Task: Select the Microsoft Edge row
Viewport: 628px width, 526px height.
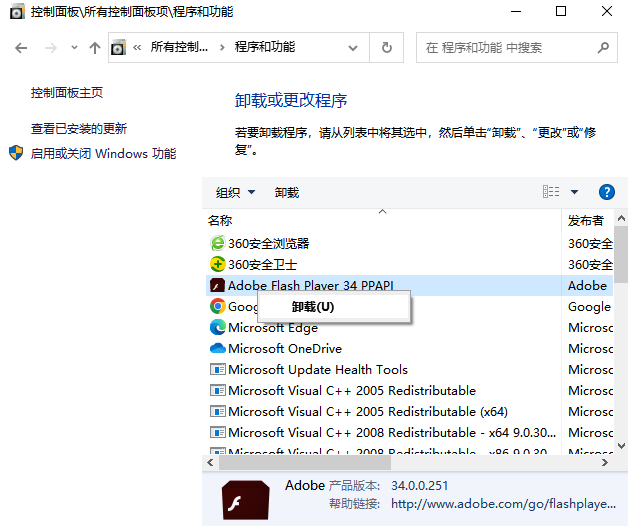Action: 409,327
